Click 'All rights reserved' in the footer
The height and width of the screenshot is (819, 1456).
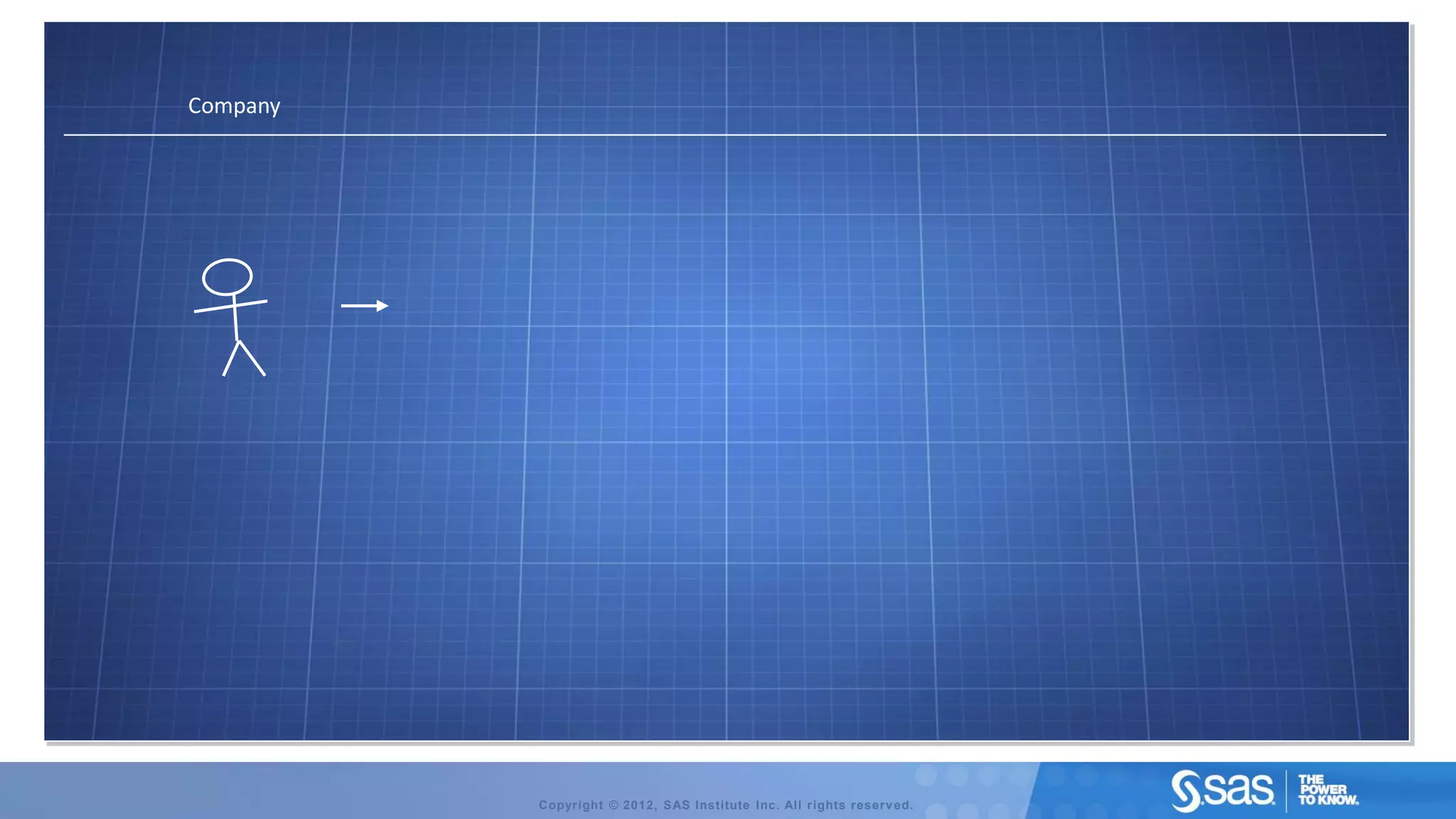pyautogui.click(x=848, y=805)
